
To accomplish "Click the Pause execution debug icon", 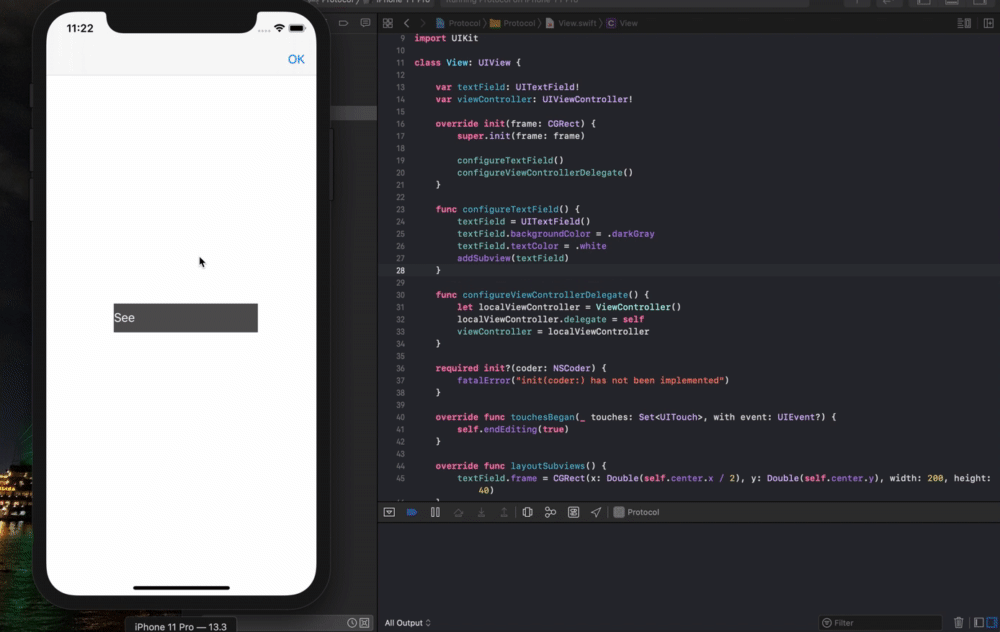I will coord(434,511).
